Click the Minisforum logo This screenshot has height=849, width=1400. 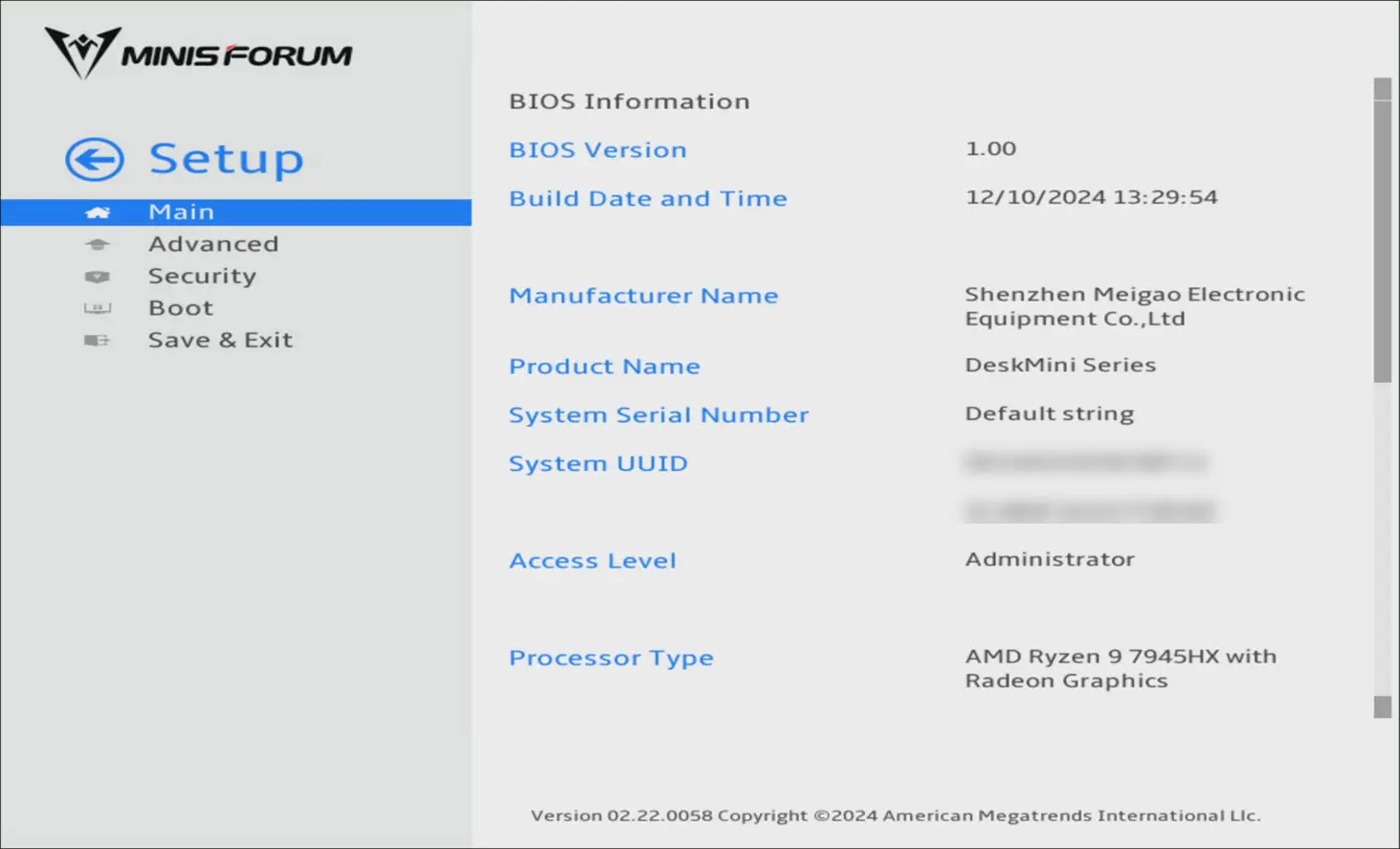pos(199,53)
